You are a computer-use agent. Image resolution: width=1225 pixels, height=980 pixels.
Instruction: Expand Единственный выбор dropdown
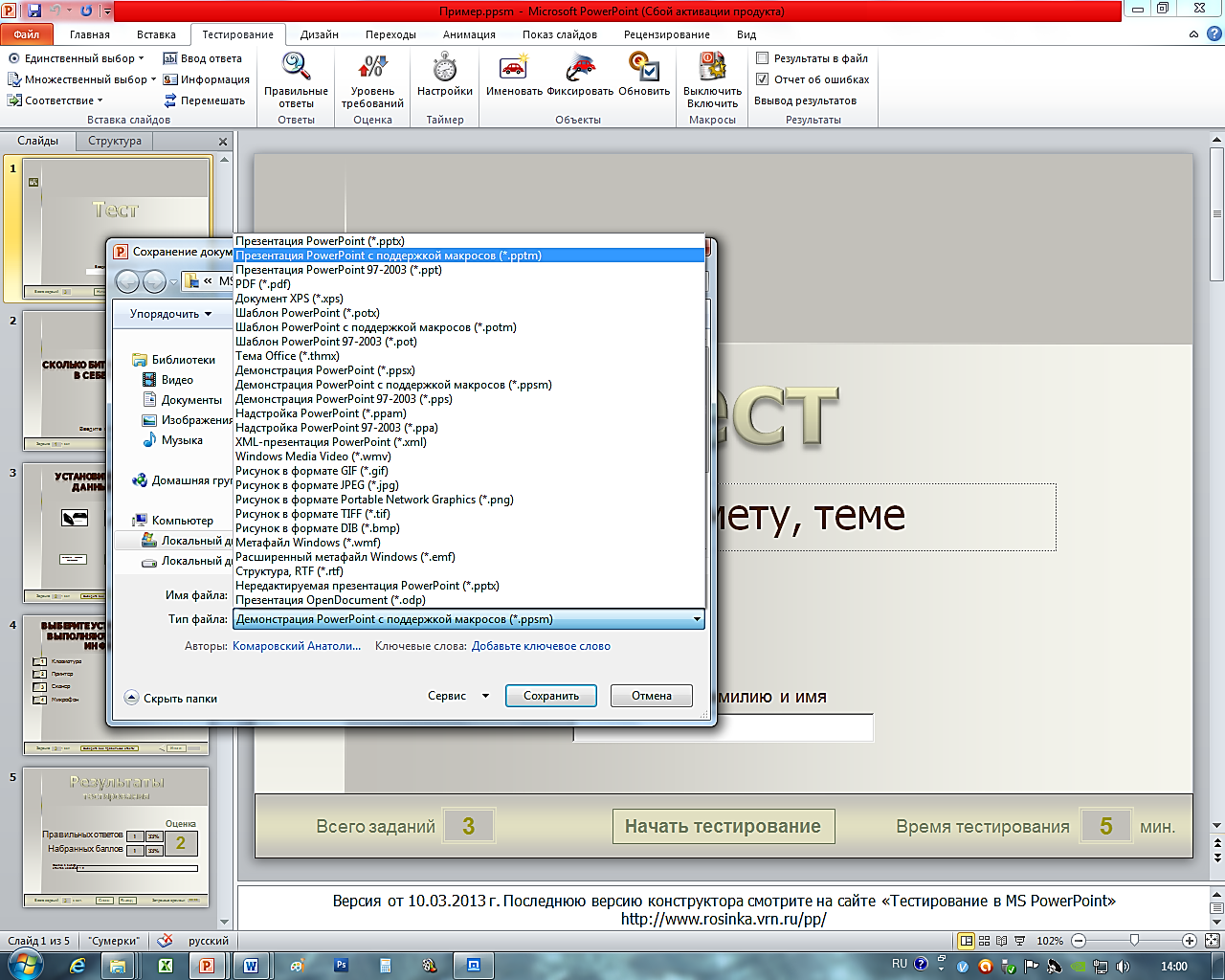click(141, 58)
